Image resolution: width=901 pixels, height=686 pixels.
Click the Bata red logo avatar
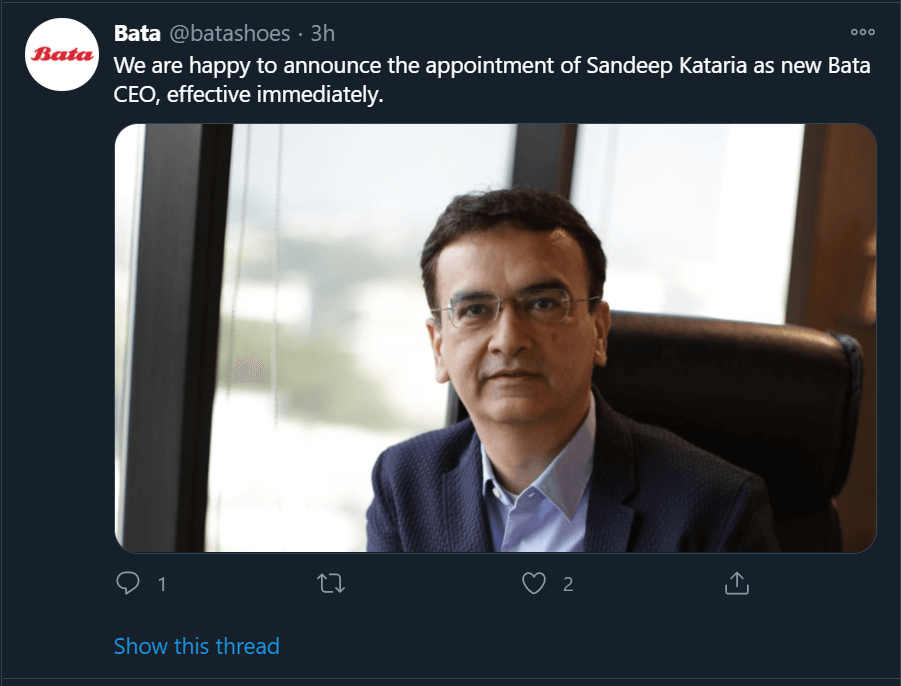pyautogui.click(x=61, y=54)
